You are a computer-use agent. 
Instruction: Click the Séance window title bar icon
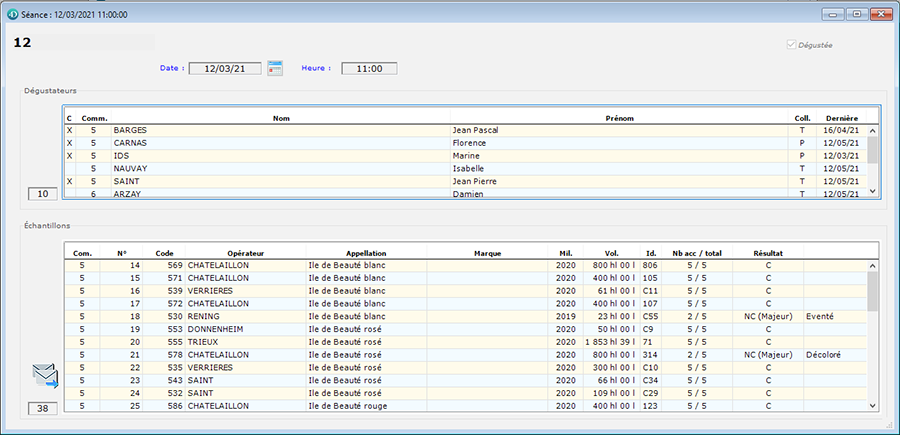pos(12,15)
